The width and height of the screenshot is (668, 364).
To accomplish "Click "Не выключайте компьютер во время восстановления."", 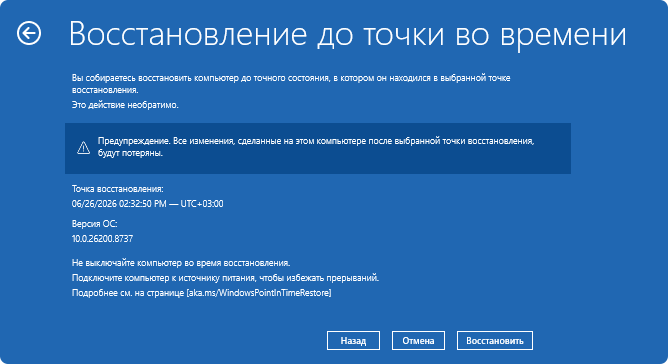I will [181, 263].
